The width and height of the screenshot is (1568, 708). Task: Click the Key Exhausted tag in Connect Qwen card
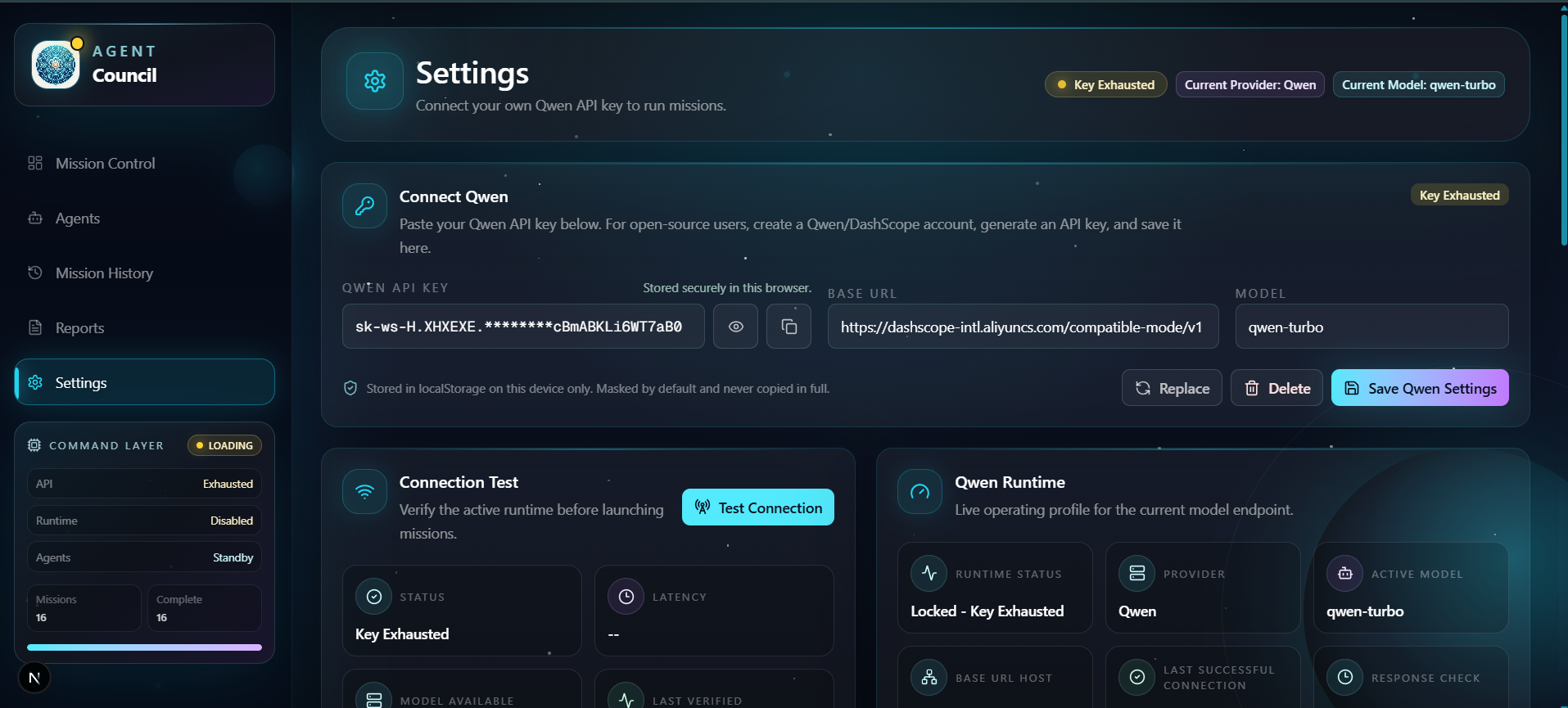click(x=1459, y=195)
